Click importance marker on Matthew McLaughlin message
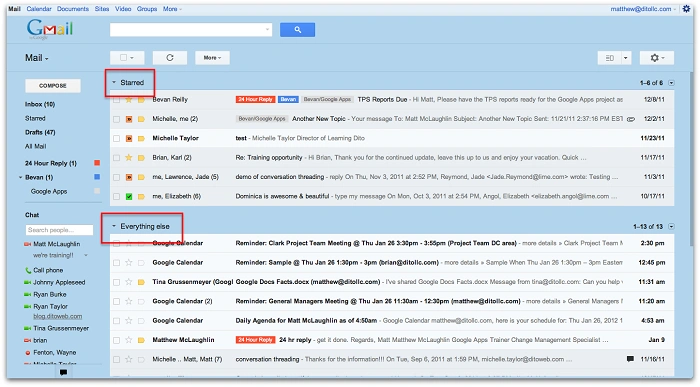This screenshot has height=387, width=700. [141, 340]
